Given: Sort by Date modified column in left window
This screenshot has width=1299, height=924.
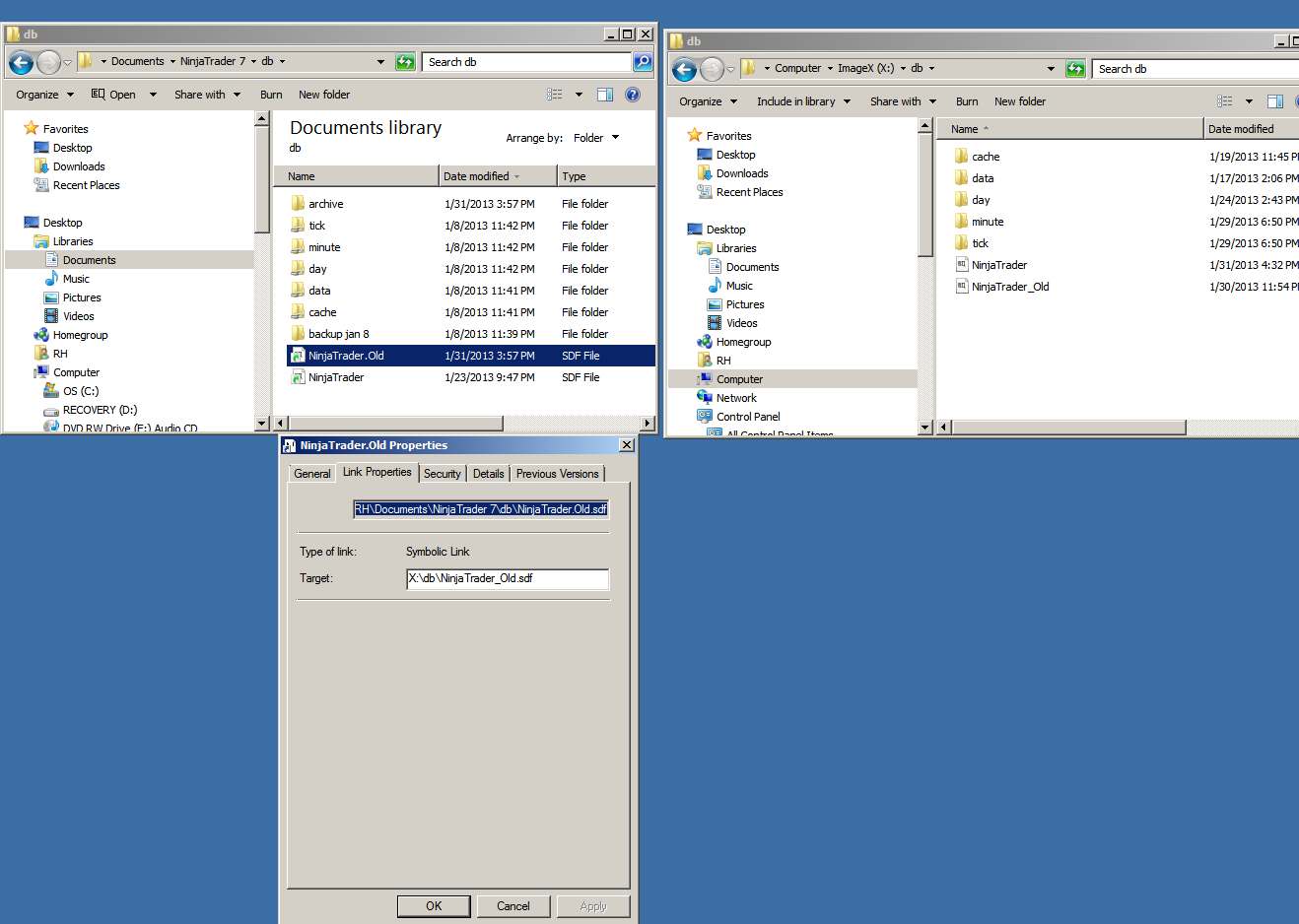Looking at the screenshot, I should [497, 176].
